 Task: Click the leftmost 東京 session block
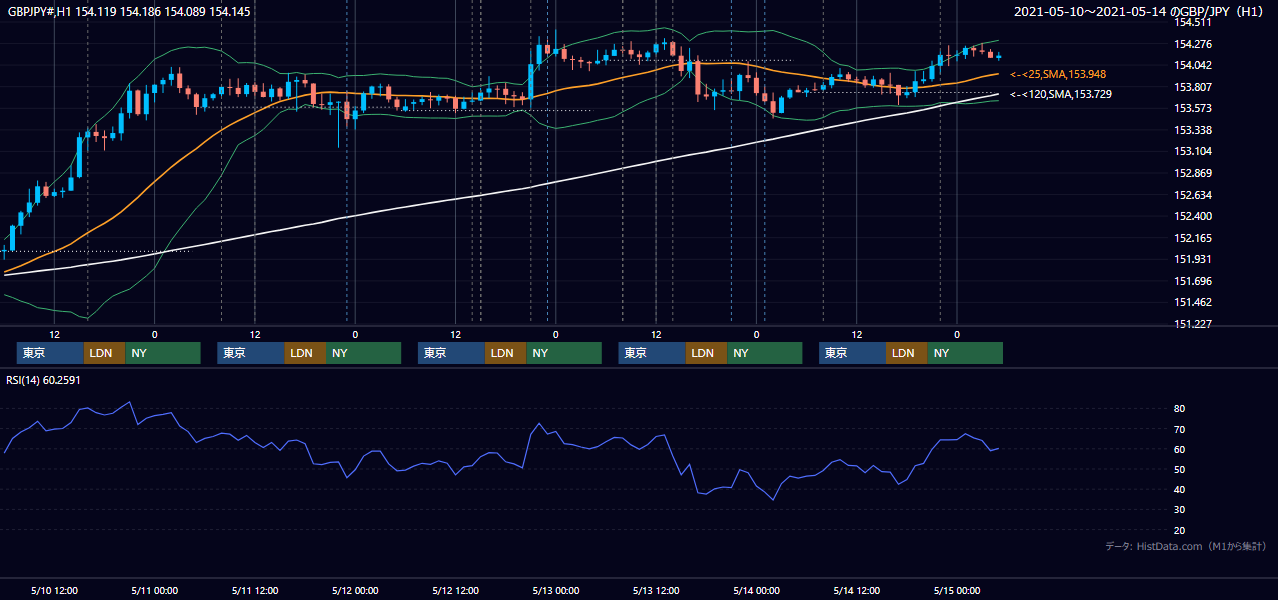point(50,353)
